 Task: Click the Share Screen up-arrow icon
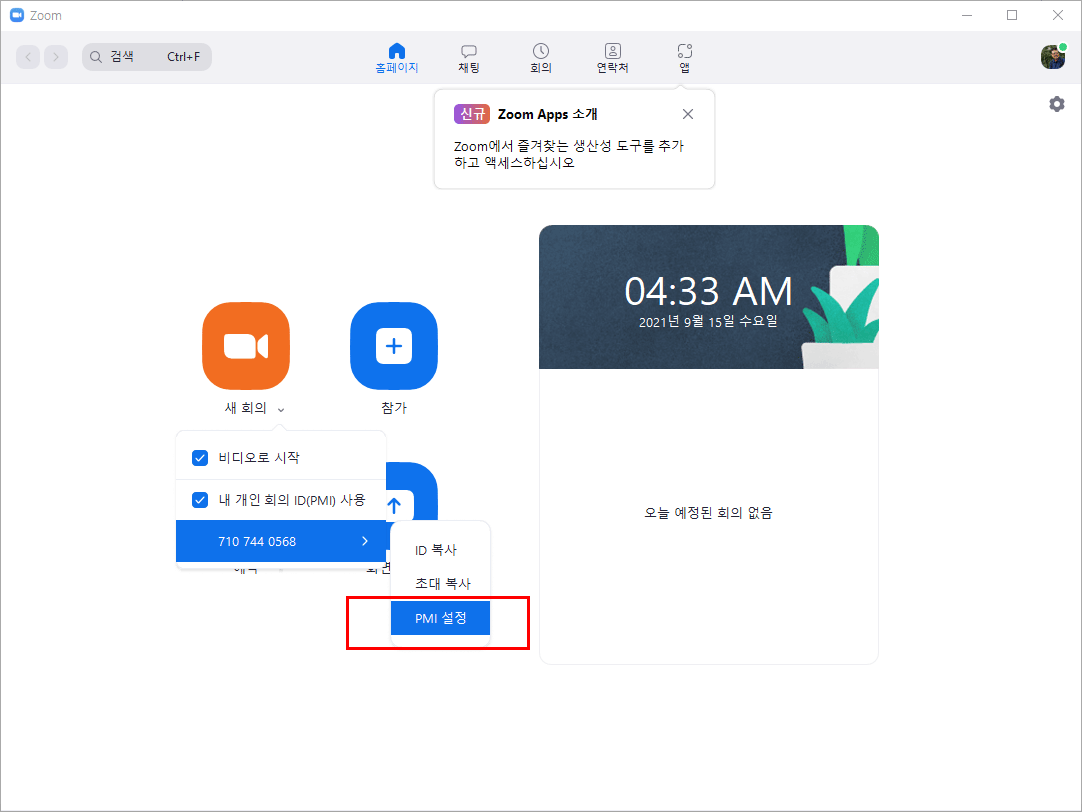tap(395, 505)
